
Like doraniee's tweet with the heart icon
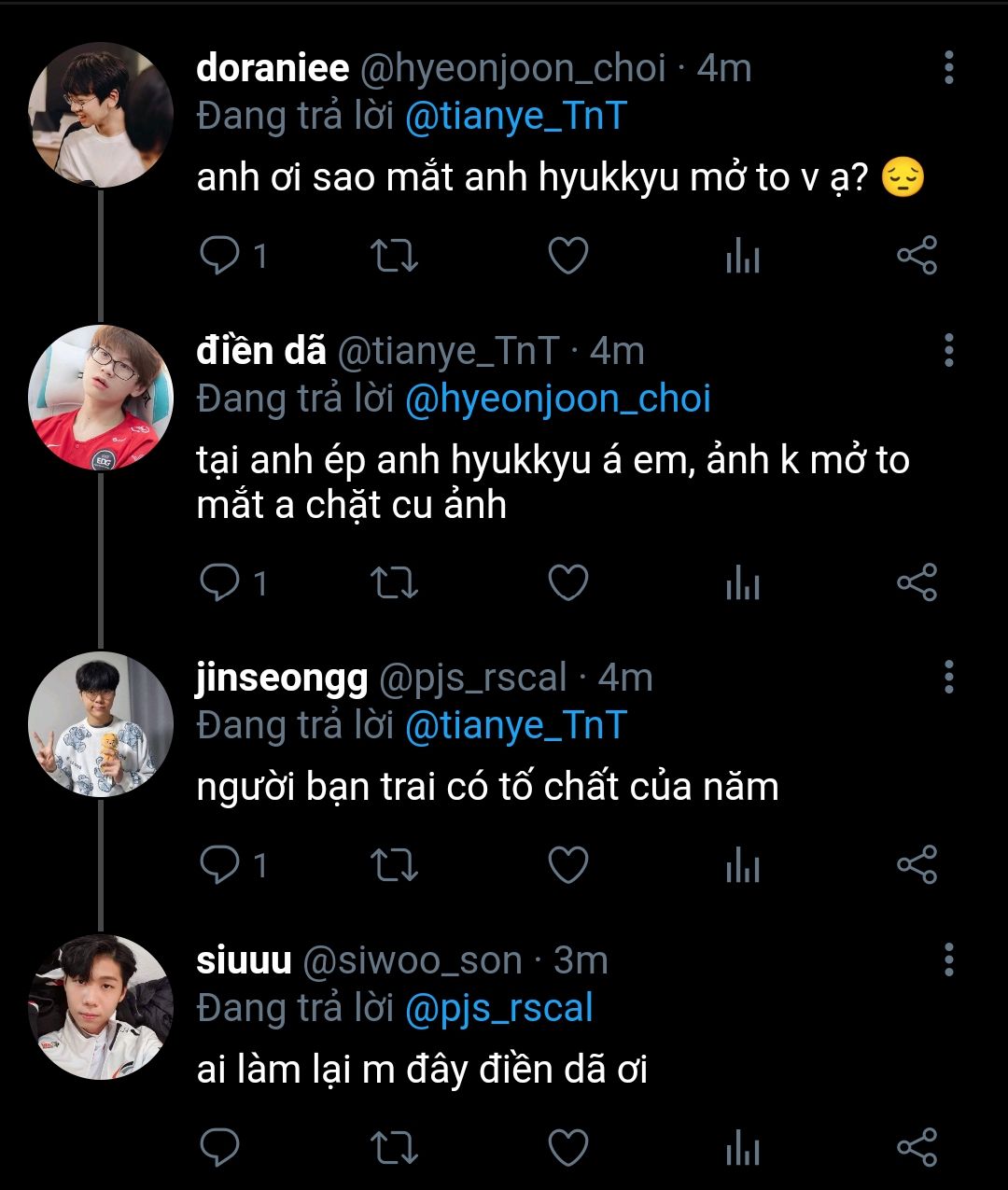(x=567, y=256)
